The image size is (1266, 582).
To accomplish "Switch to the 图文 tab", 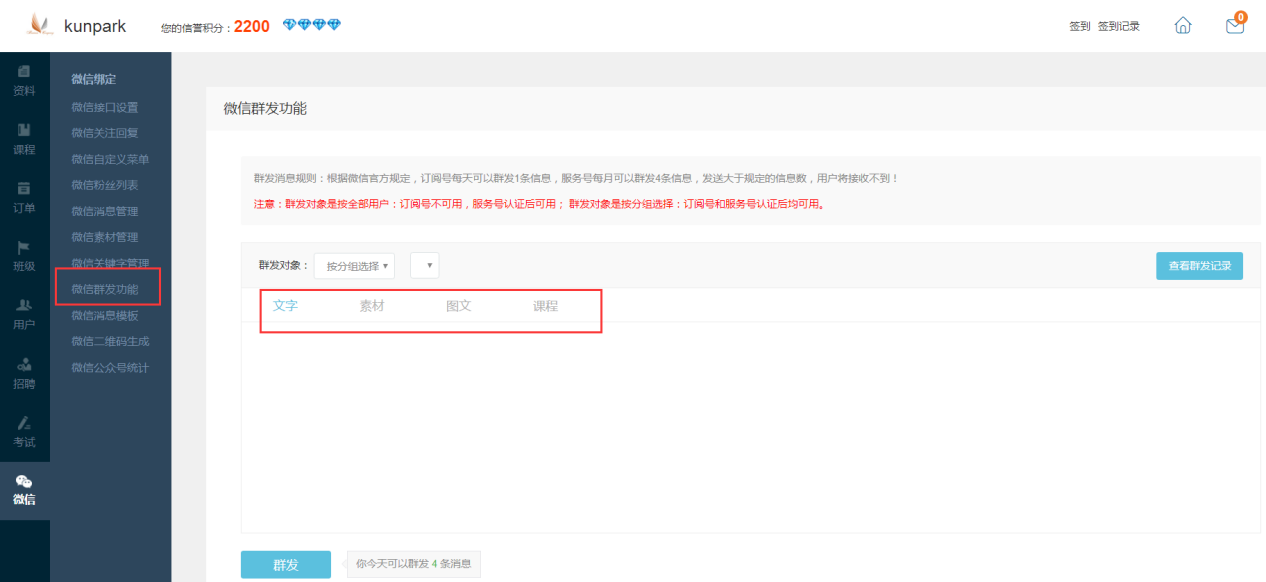I will [x=459, y=306].
